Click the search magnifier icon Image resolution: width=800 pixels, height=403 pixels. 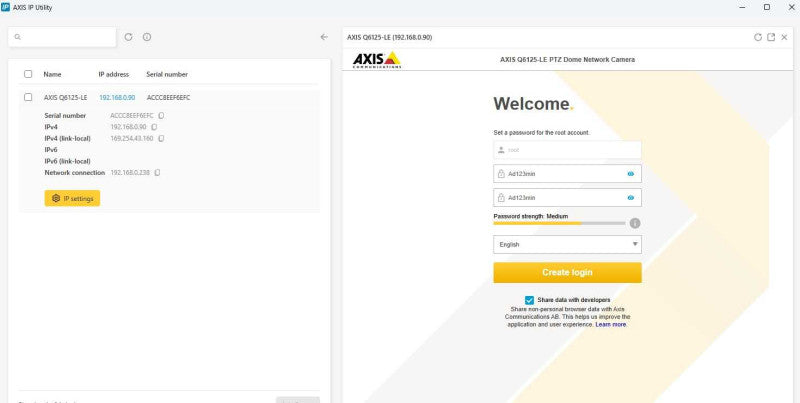click(x=17, y=37)
